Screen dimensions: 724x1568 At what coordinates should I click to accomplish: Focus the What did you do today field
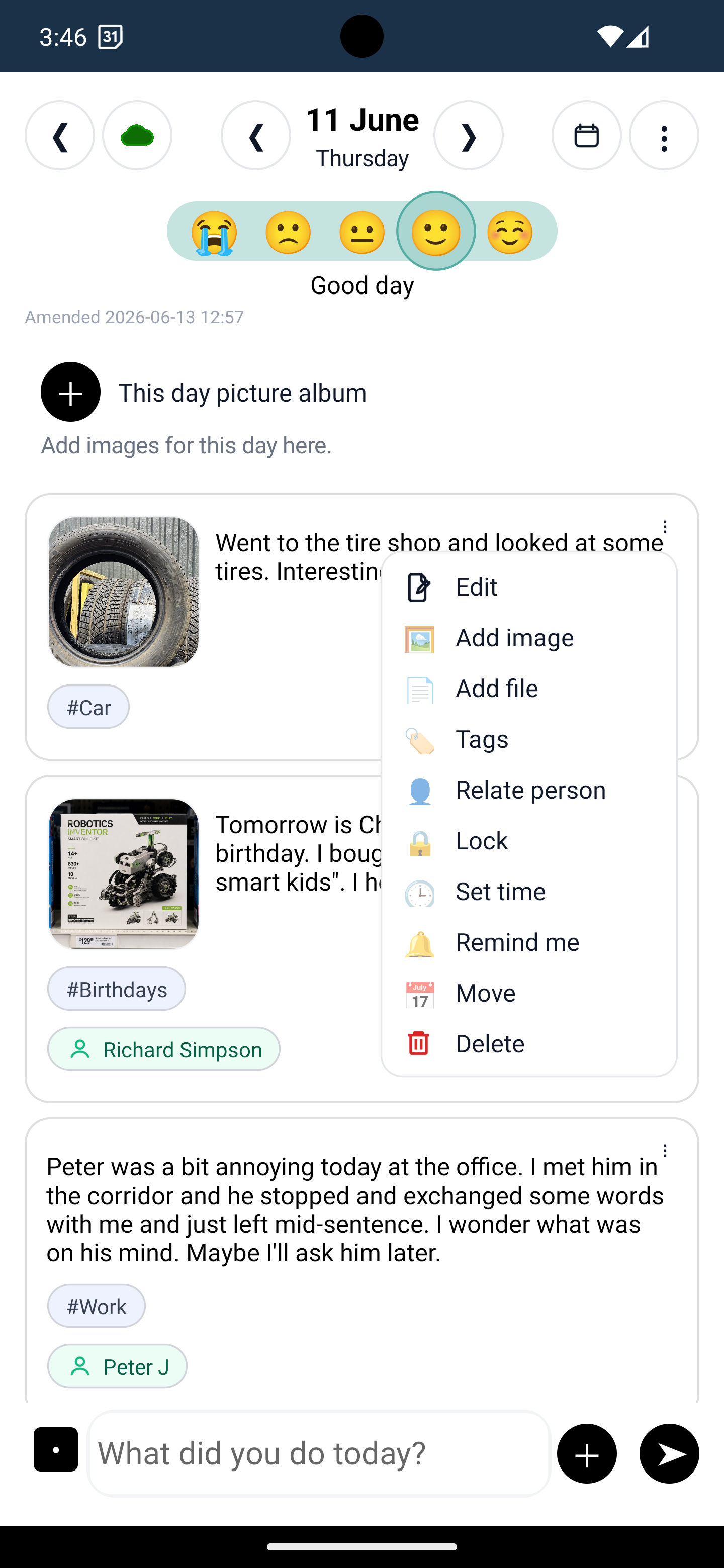tap(319, 1453)
